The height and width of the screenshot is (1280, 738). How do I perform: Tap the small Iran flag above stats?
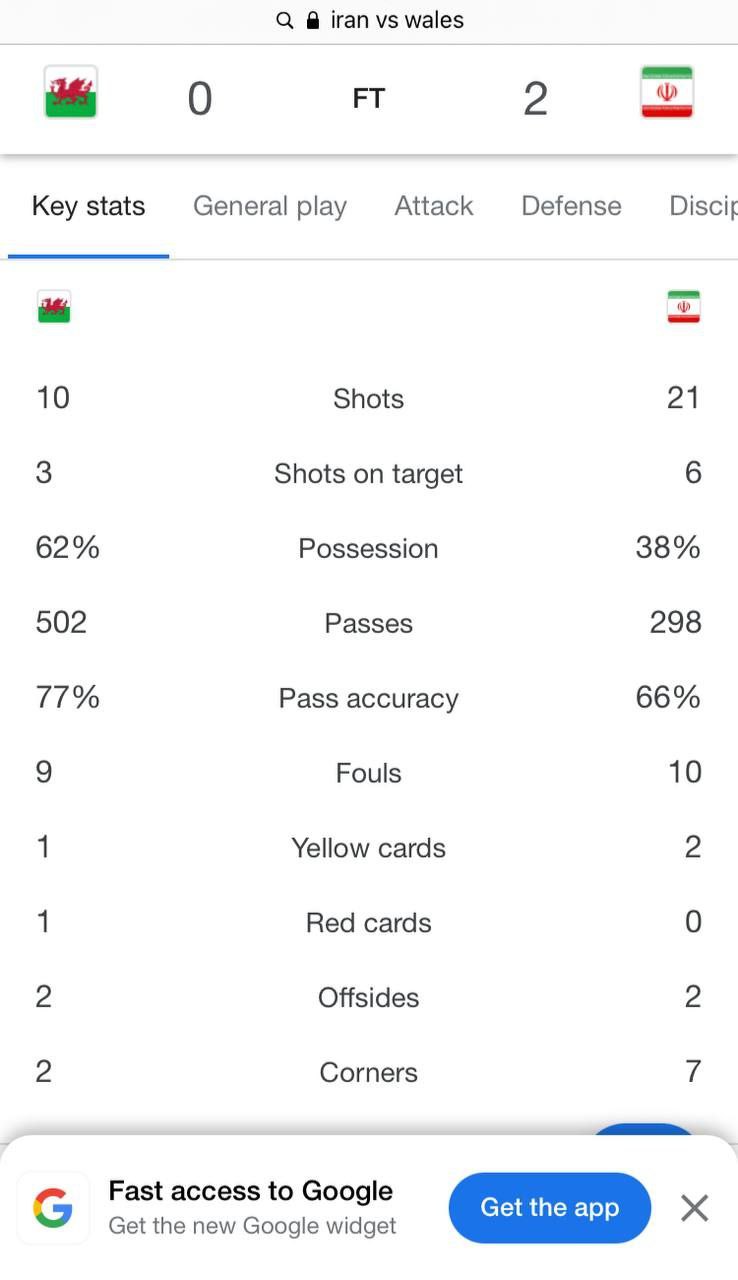pos(684,307)
